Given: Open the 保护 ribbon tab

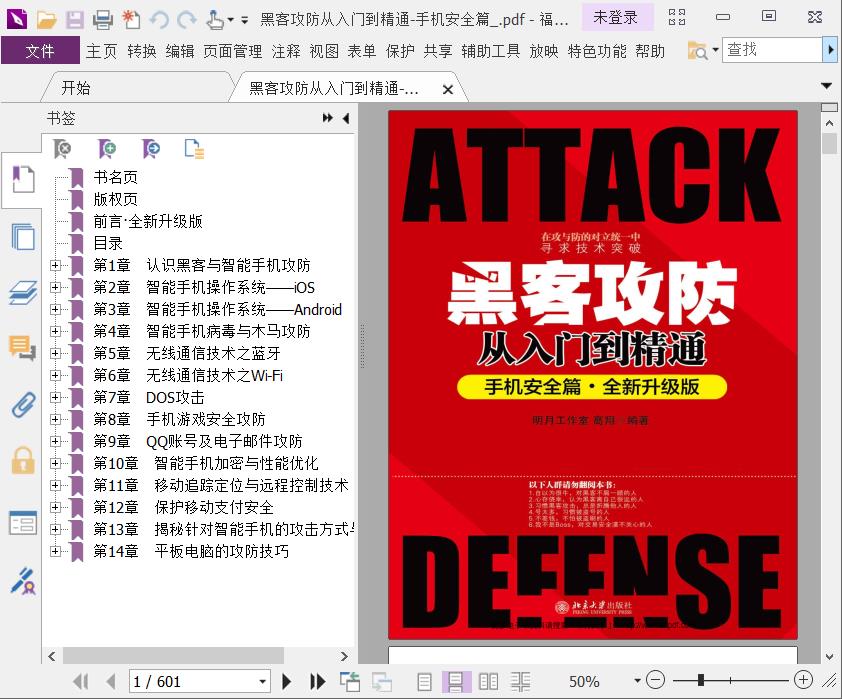Looking at the screenshot, I should 400,51.
